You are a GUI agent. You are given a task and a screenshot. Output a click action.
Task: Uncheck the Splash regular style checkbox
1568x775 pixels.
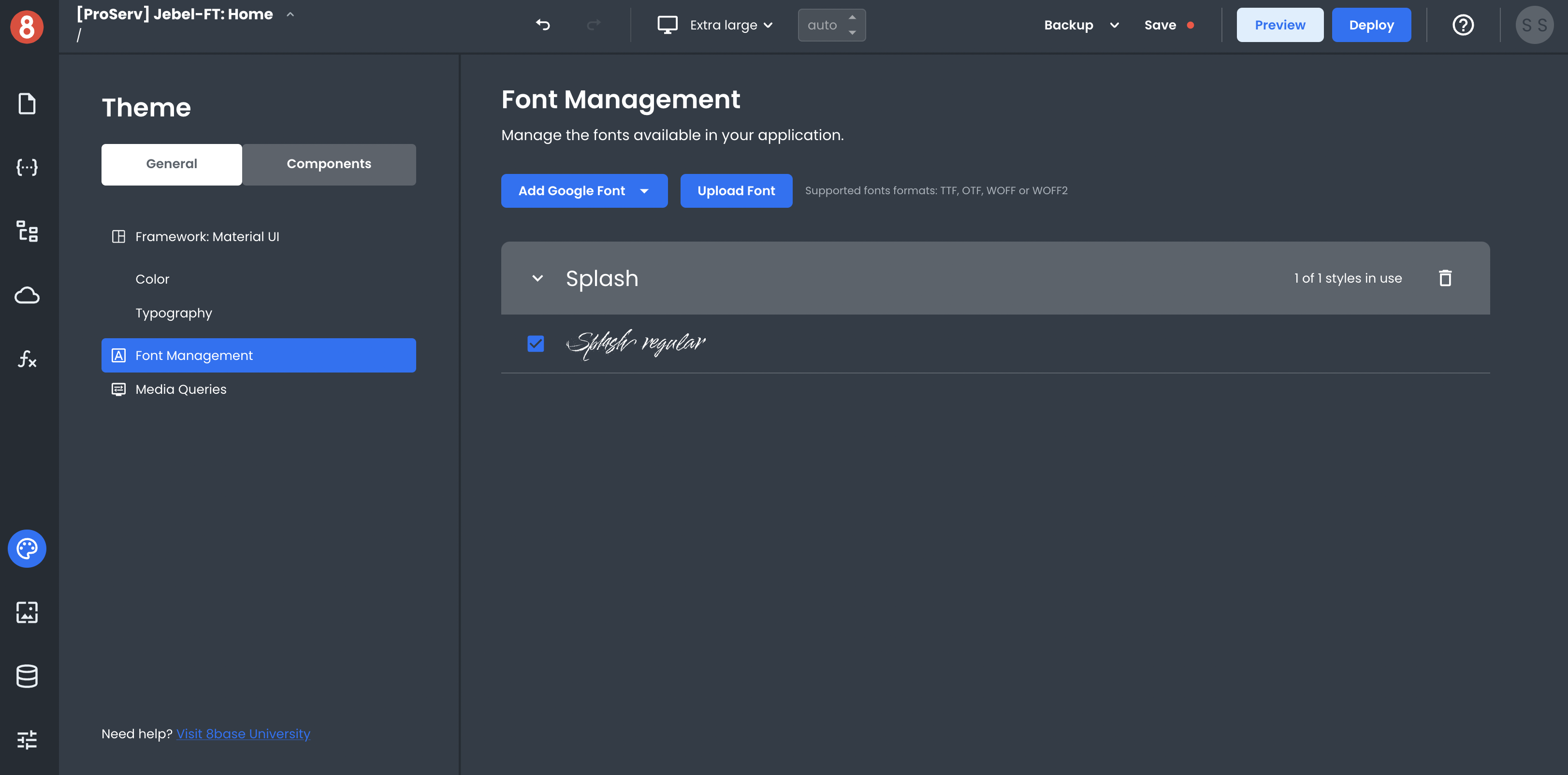(536, 344)
